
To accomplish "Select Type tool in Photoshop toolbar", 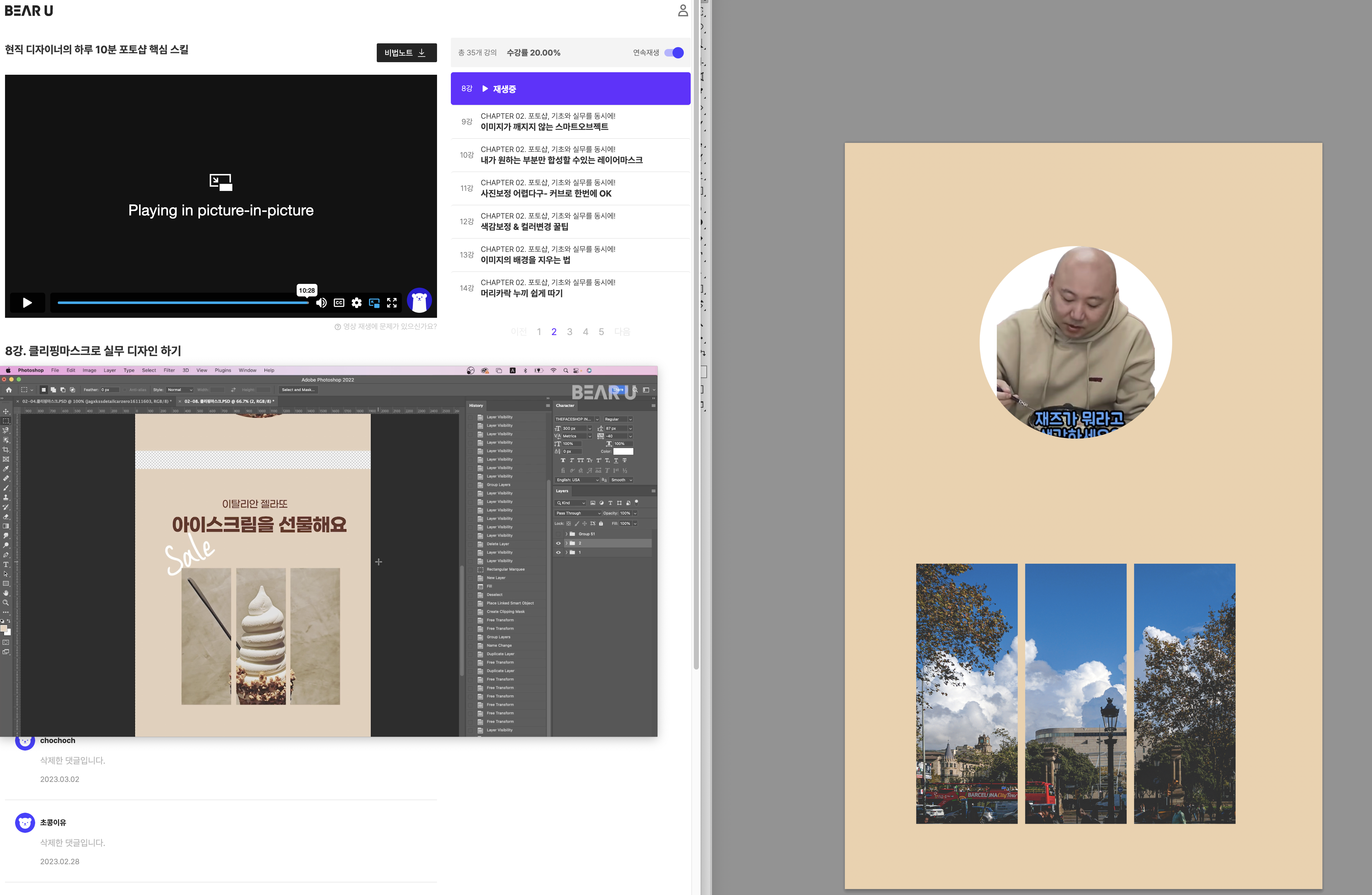I will click(6, 565).
